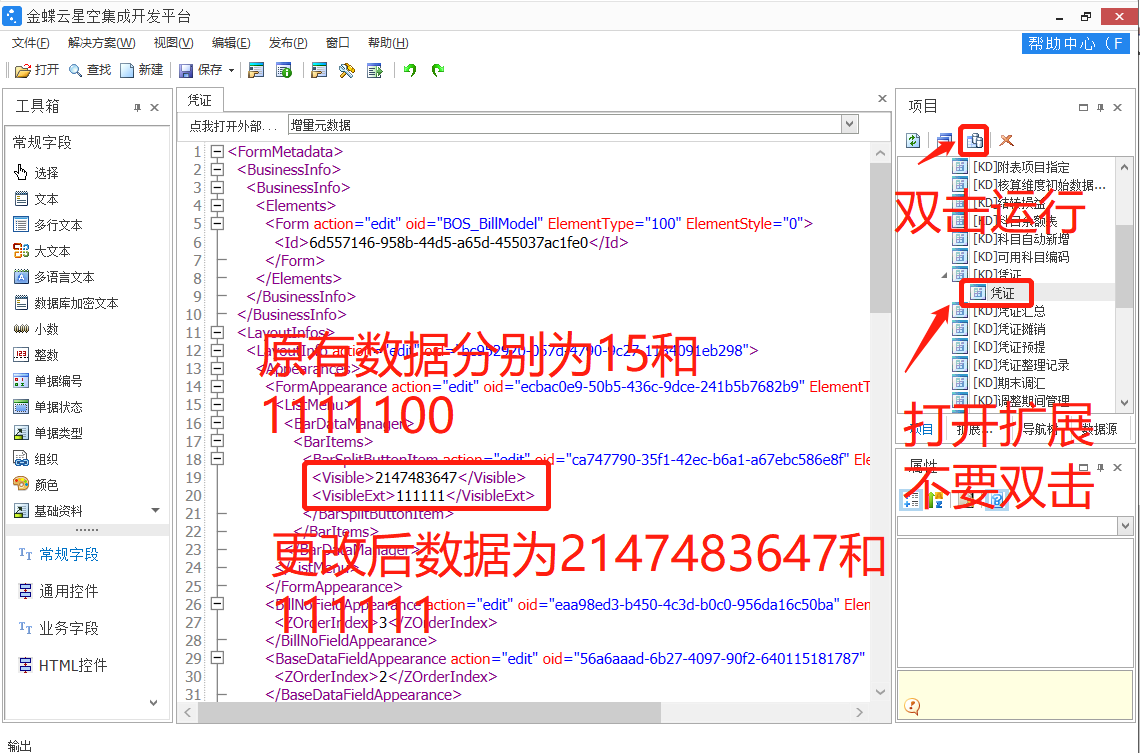Select the 凭证 child item in project tree
Screen dimensions: 1140x753
click(x=993, y=293)
